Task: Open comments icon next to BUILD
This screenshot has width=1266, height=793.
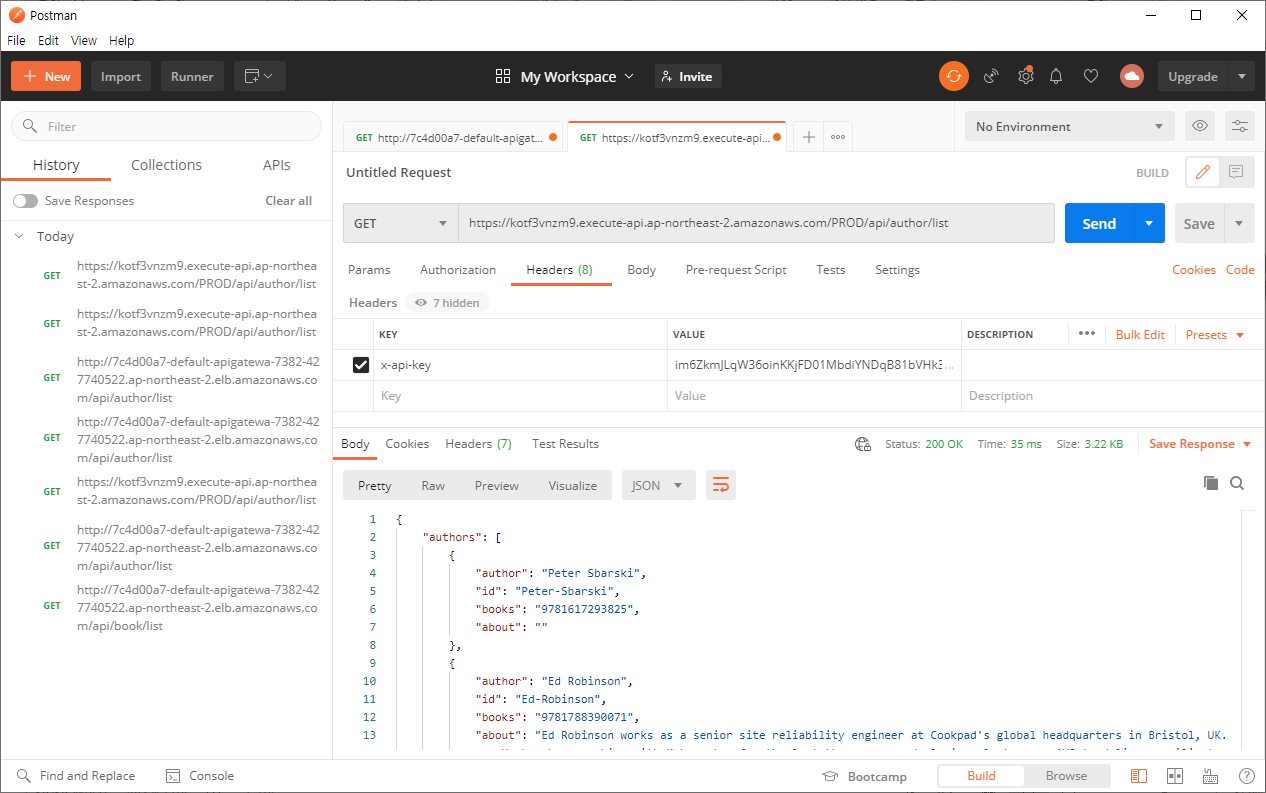Action: coord(1236,172)
